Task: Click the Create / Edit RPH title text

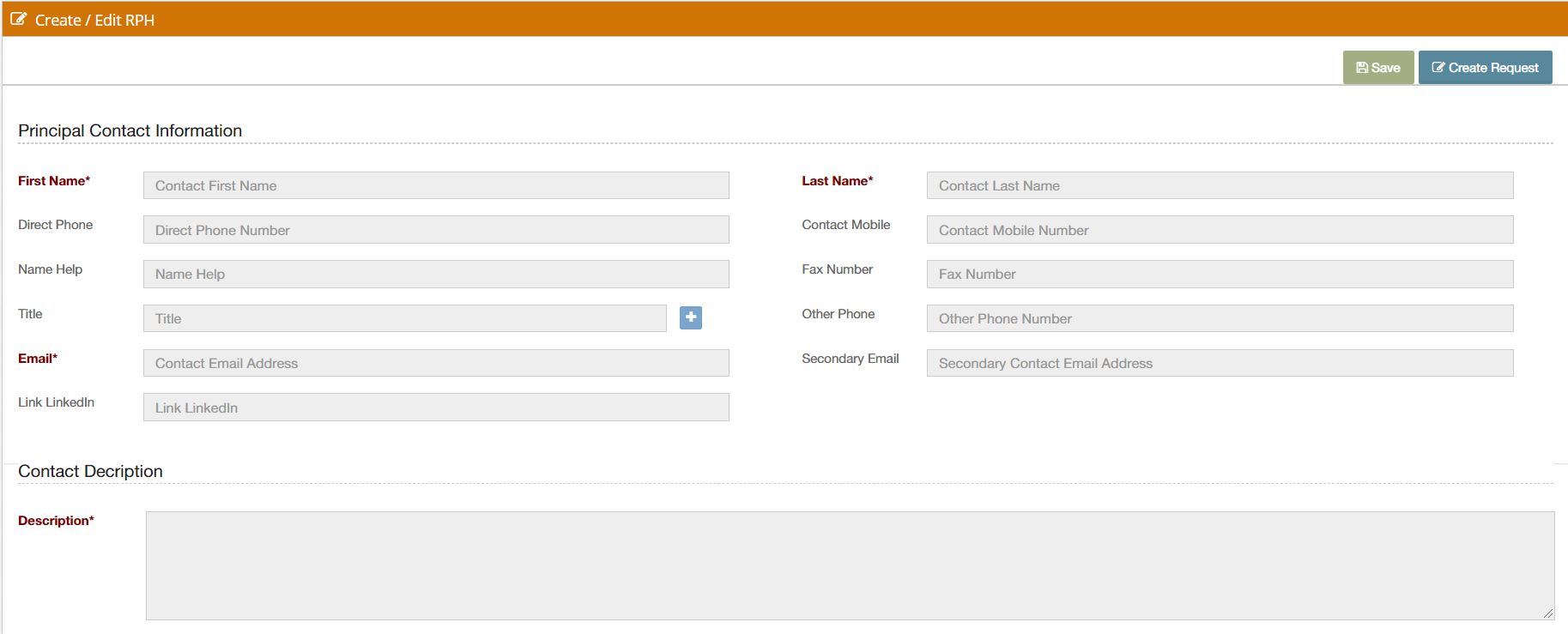Action: point(94,20)
